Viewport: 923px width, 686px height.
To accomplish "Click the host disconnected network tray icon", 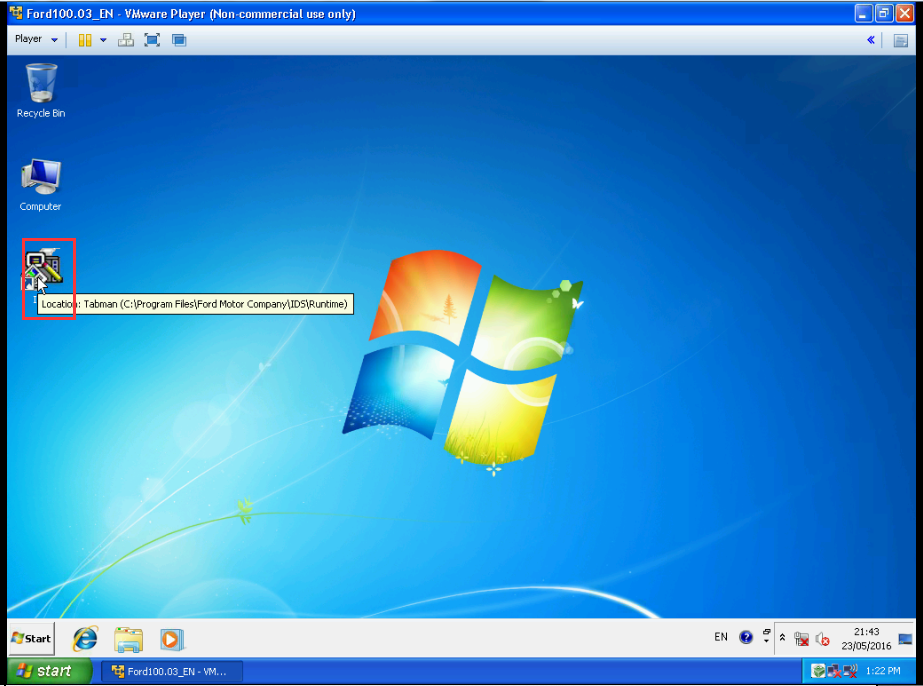I will 834,671.
